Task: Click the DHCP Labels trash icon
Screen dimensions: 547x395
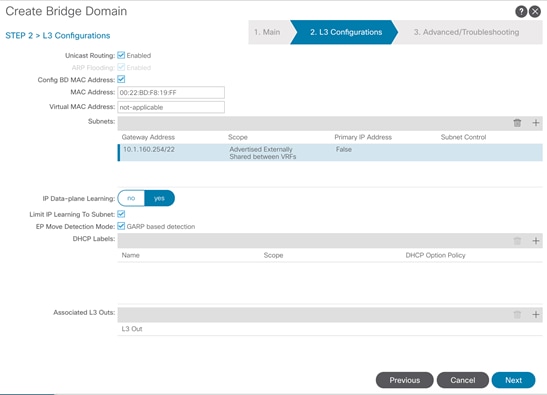Action: tap(517, 241)
